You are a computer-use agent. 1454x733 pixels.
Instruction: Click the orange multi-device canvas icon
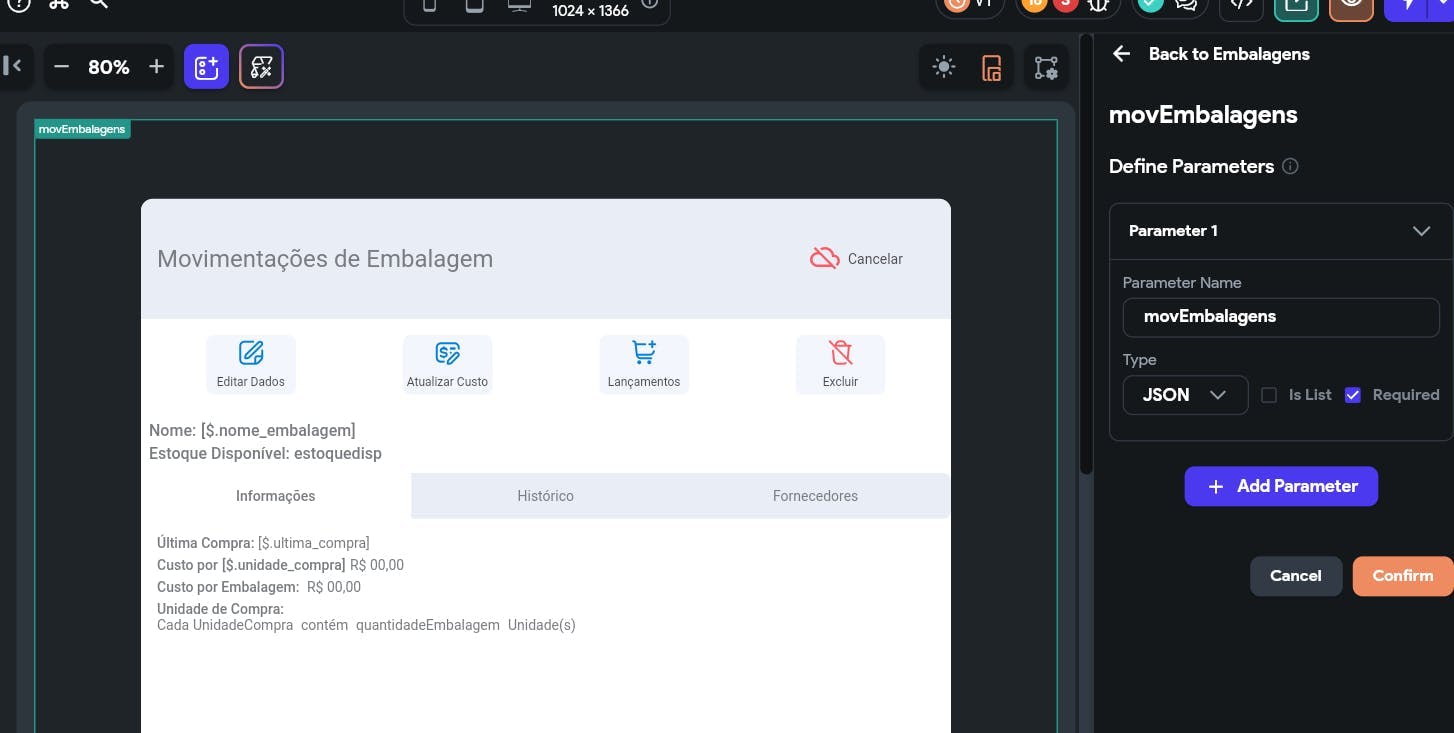991,68
